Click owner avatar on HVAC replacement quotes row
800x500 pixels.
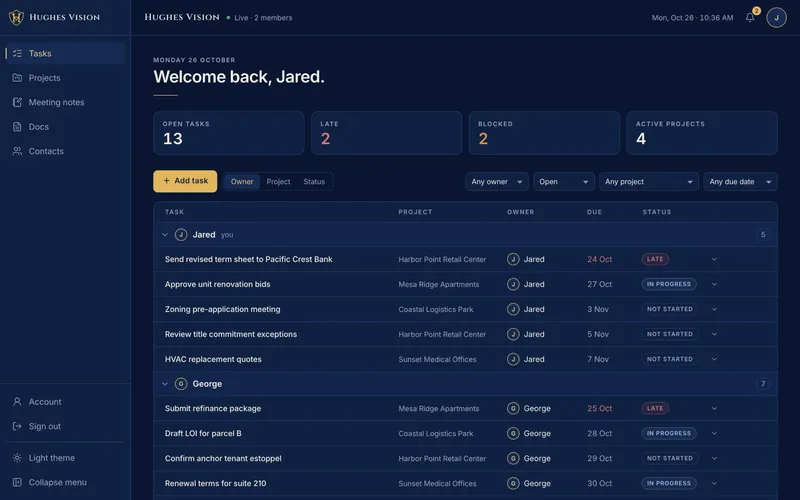513,359
